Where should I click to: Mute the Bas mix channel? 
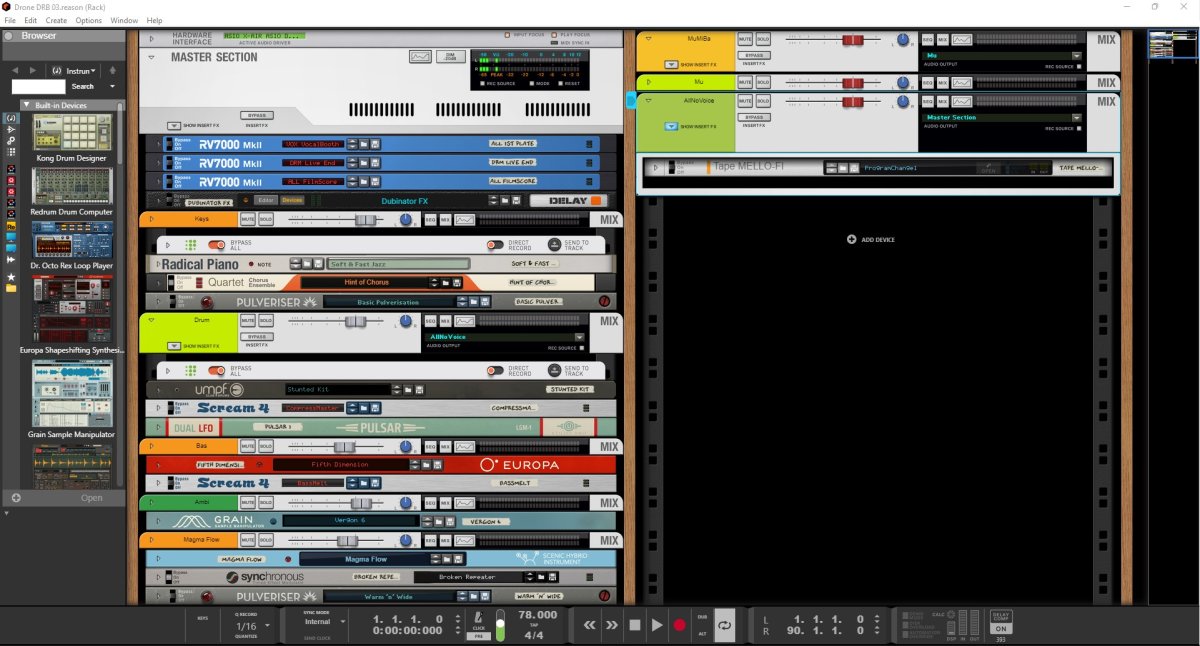tap(248, 446)
